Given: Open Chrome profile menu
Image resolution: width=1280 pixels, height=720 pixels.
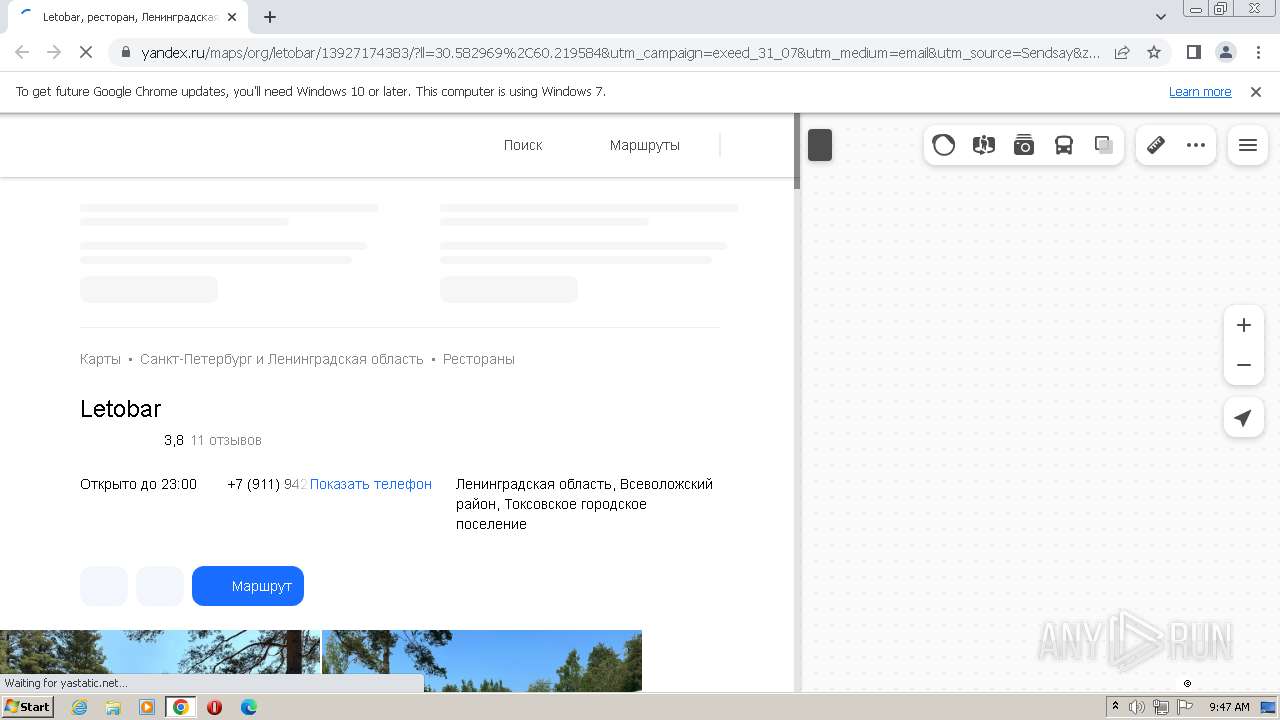Looking at the screenshot, I should [x=1225, y=52].
